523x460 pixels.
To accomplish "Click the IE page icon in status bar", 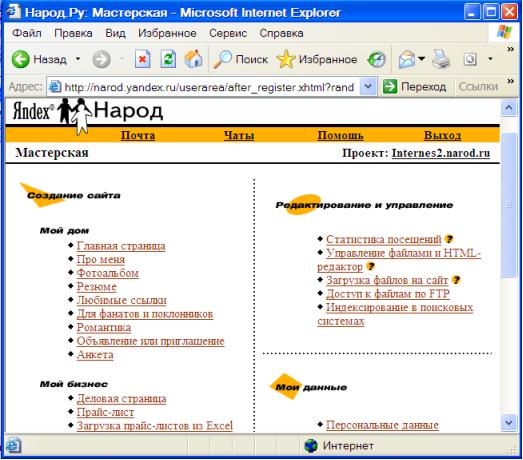I will 13,446.
